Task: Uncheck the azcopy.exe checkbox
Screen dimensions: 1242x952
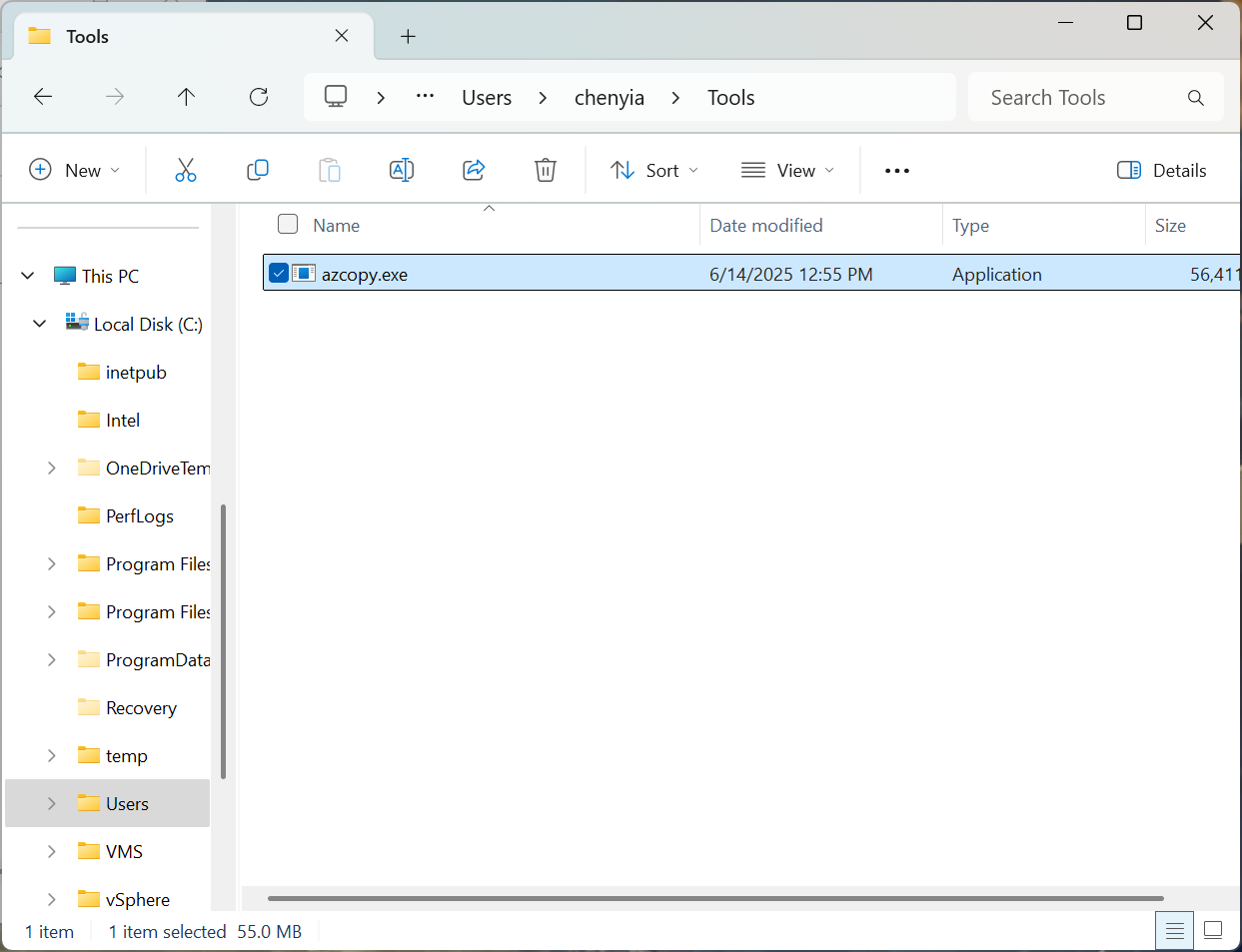Action: coord(279,273)
